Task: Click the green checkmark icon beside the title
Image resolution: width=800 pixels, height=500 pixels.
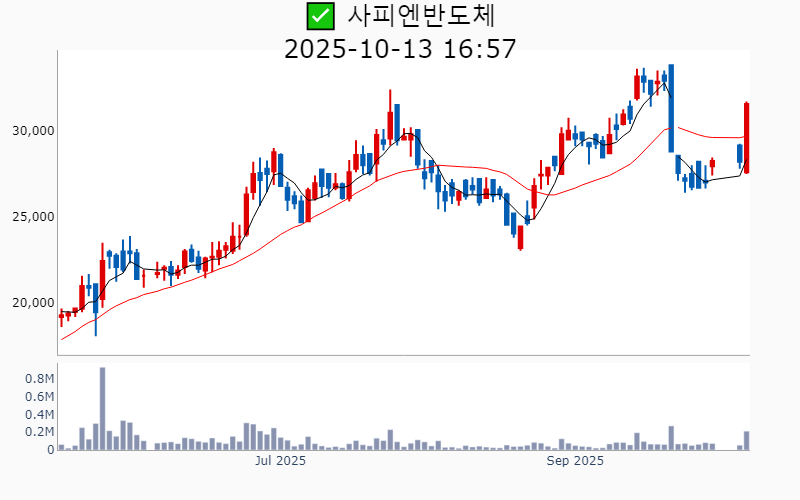Action: click(x=319, y=16)
